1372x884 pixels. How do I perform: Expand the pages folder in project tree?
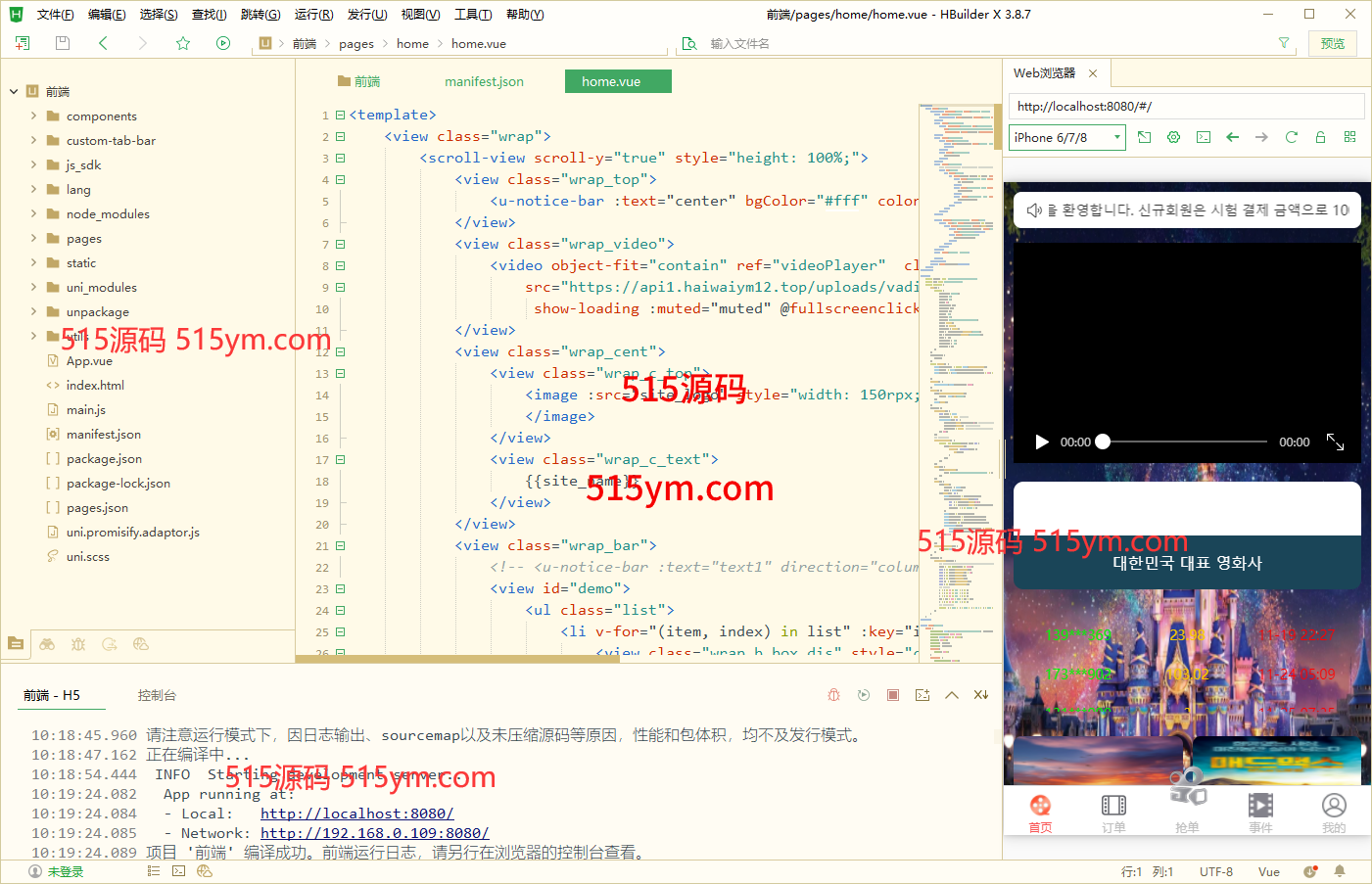33,238
